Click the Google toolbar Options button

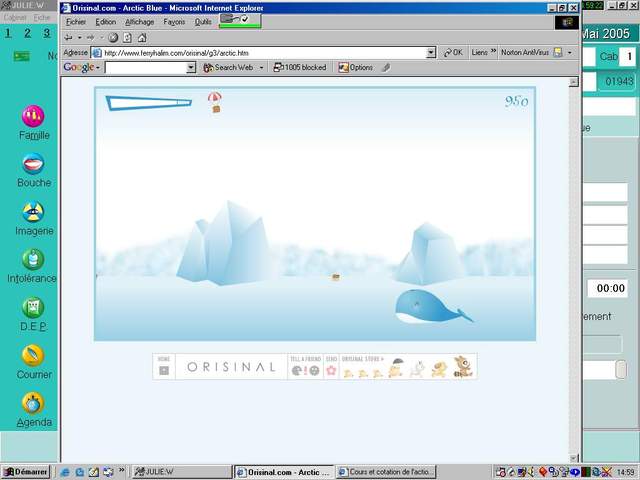pos(356,67)
